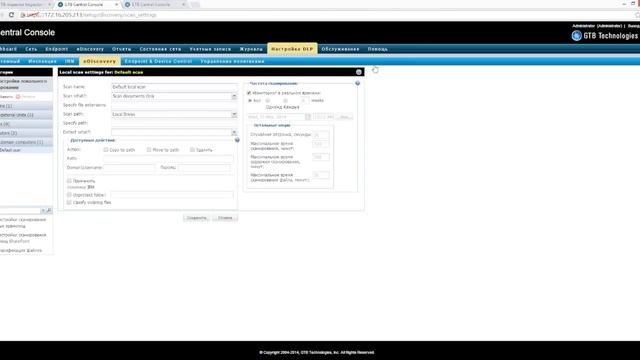Open the Помощь menu

click(x=378, y=49)
